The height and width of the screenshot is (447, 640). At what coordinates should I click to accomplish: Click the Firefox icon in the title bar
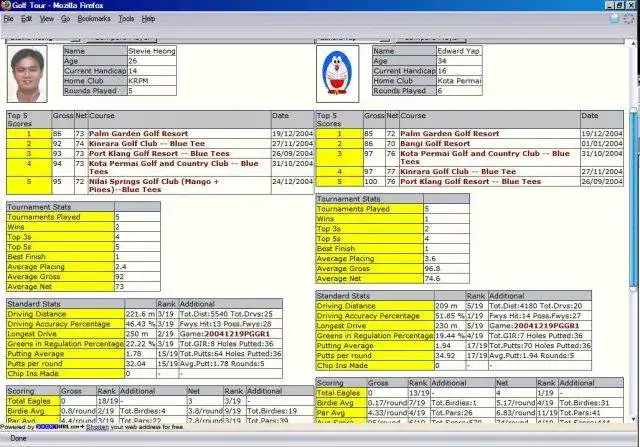[5, 5]
